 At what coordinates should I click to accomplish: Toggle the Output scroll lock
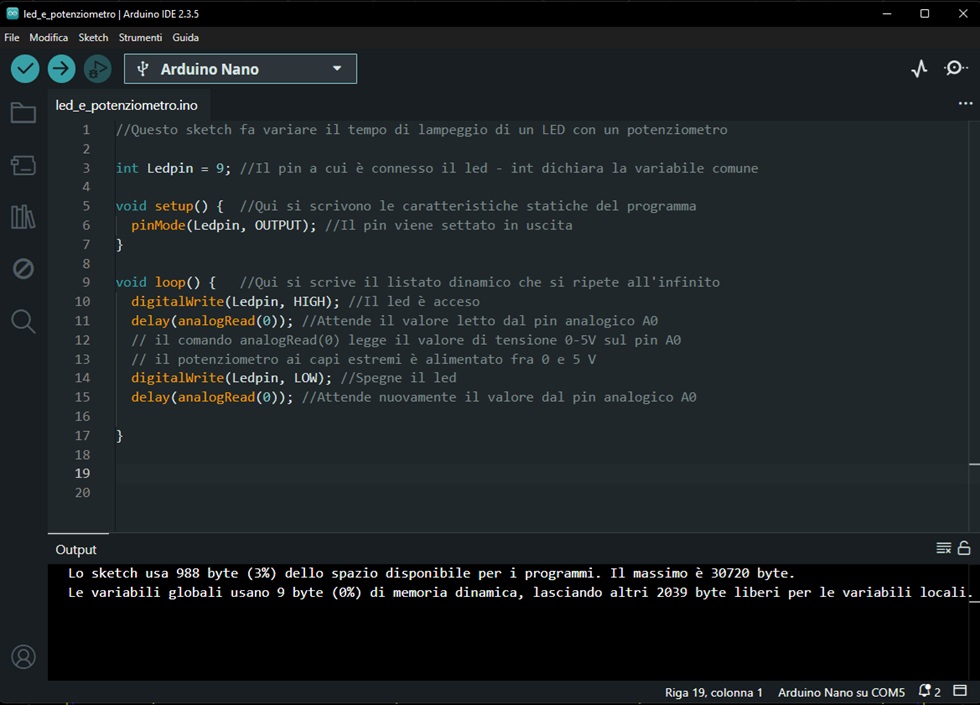(964, 548)
